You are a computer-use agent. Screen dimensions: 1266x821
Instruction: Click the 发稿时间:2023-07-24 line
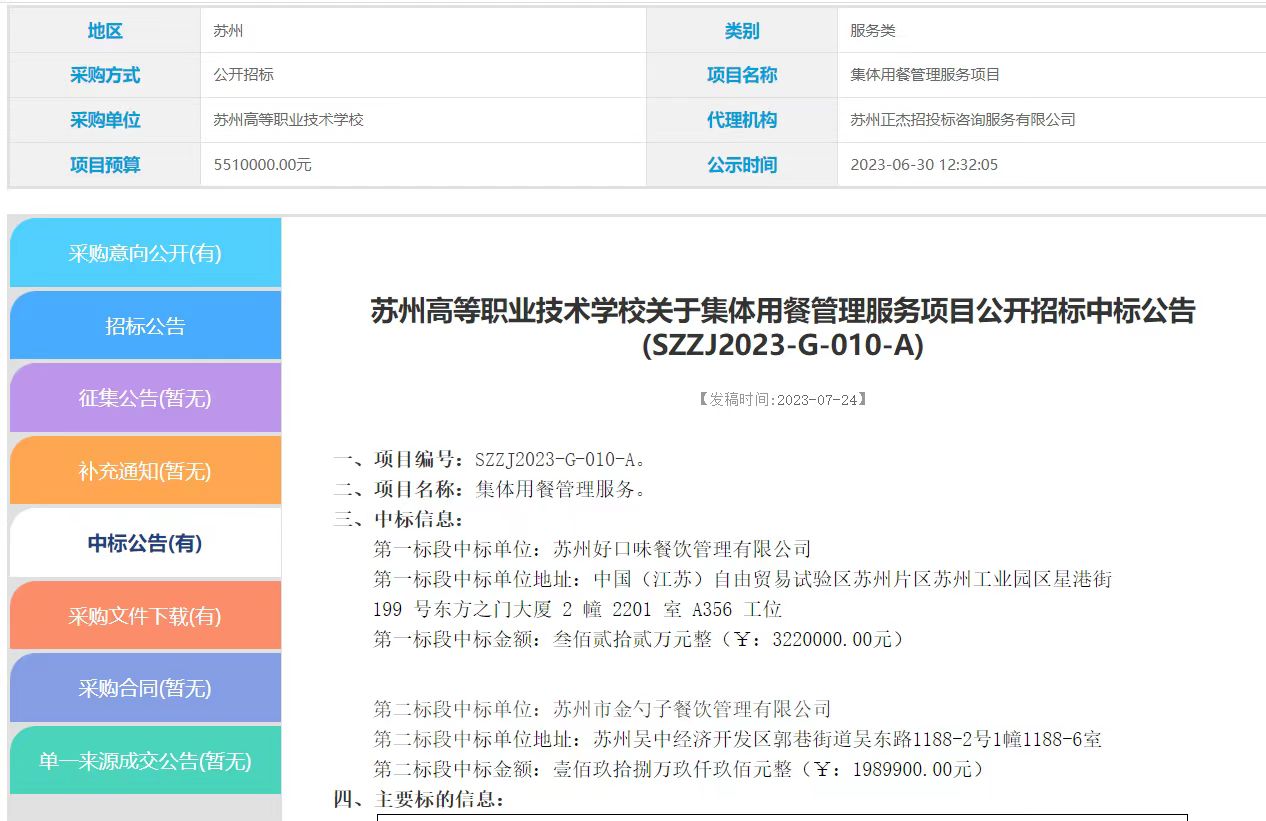[x=782, y=399]
